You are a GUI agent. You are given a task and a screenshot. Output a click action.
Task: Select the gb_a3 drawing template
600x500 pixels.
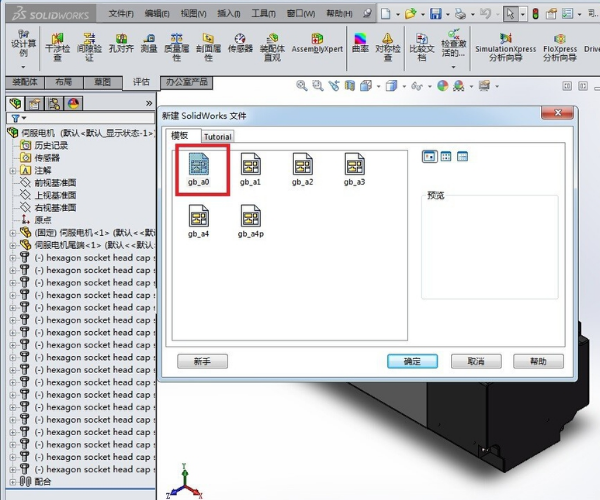pyautogui.click(x=354, y=169)
